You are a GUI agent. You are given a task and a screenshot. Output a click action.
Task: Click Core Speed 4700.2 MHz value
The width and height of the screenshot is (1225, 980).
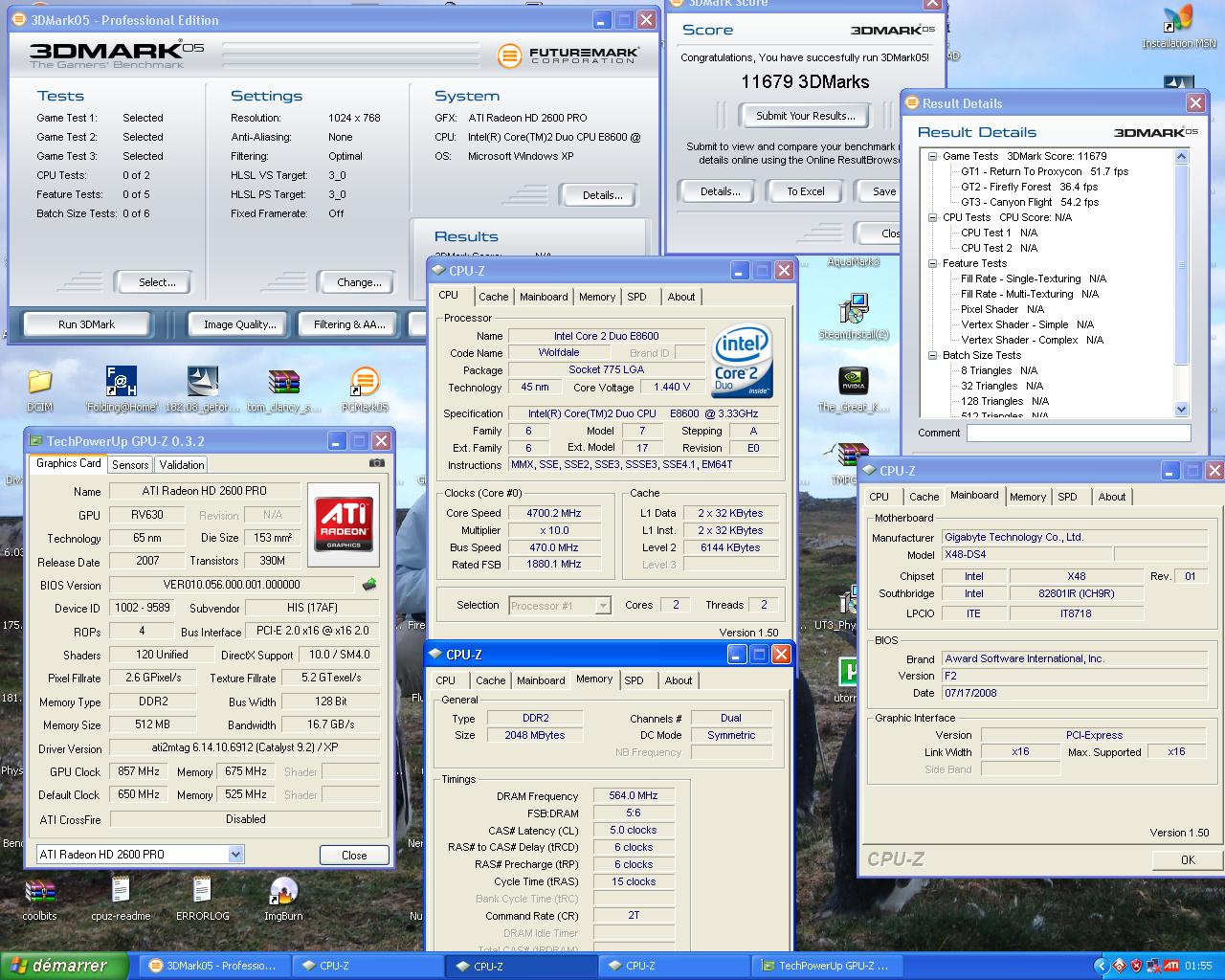[554, 513]
